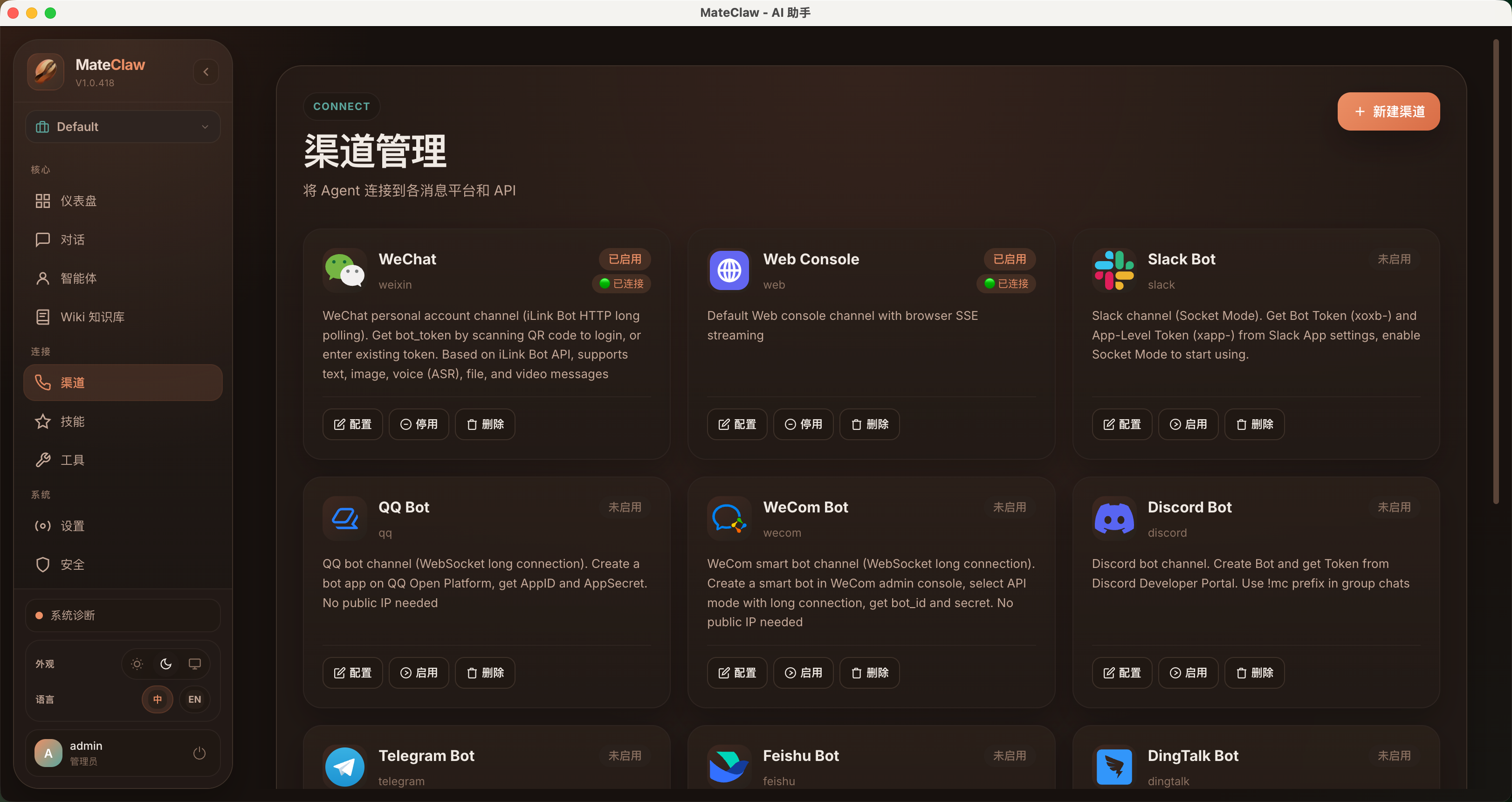
Task: Open the 系统诊断 panel
Action: (x=123, y=615)
